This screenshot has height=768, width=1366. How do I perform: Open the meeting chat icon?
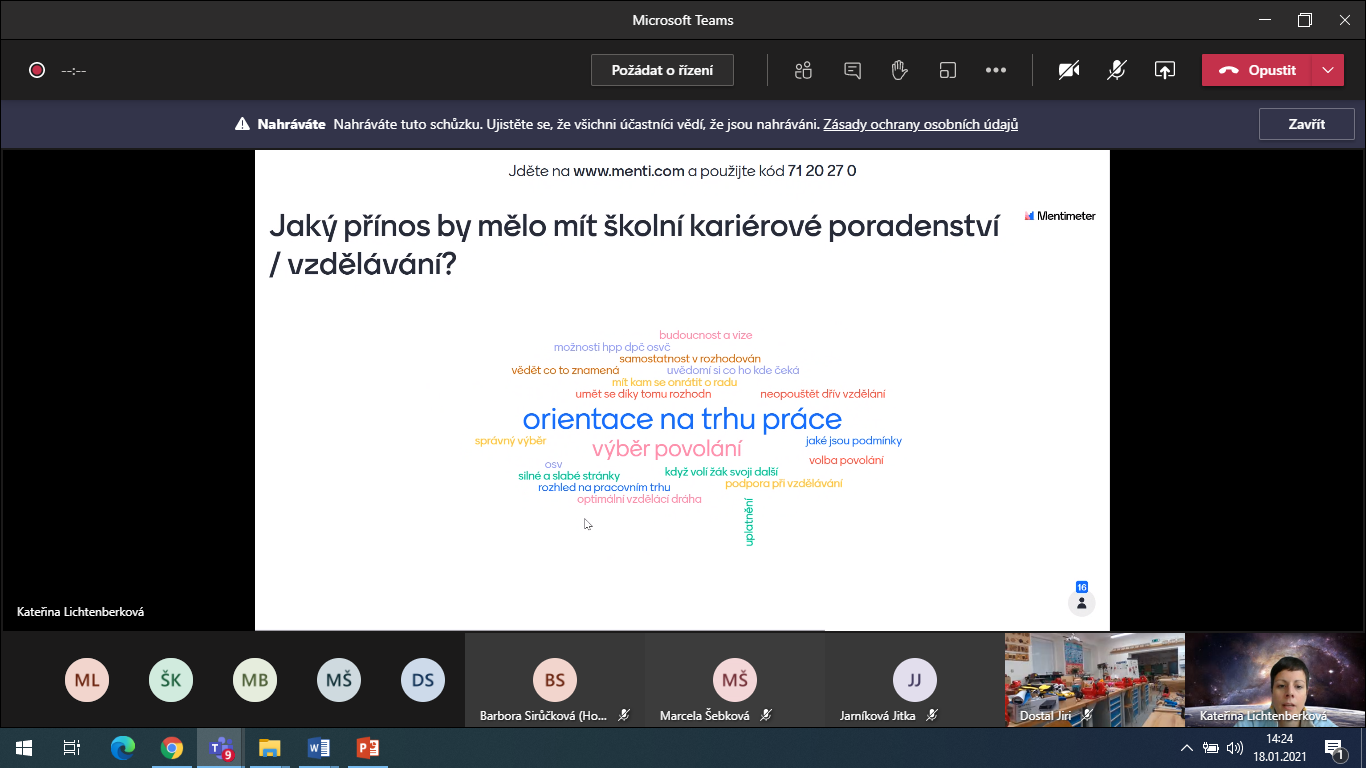[852, 70]
